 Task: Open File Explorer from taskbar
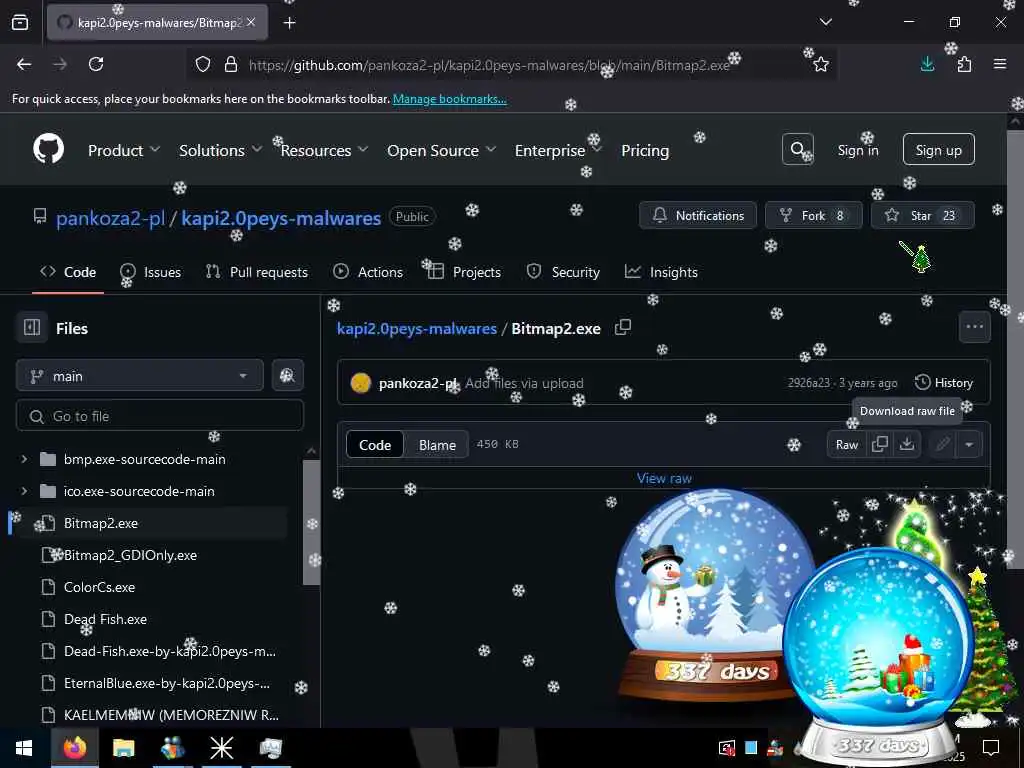click(123, 748)
